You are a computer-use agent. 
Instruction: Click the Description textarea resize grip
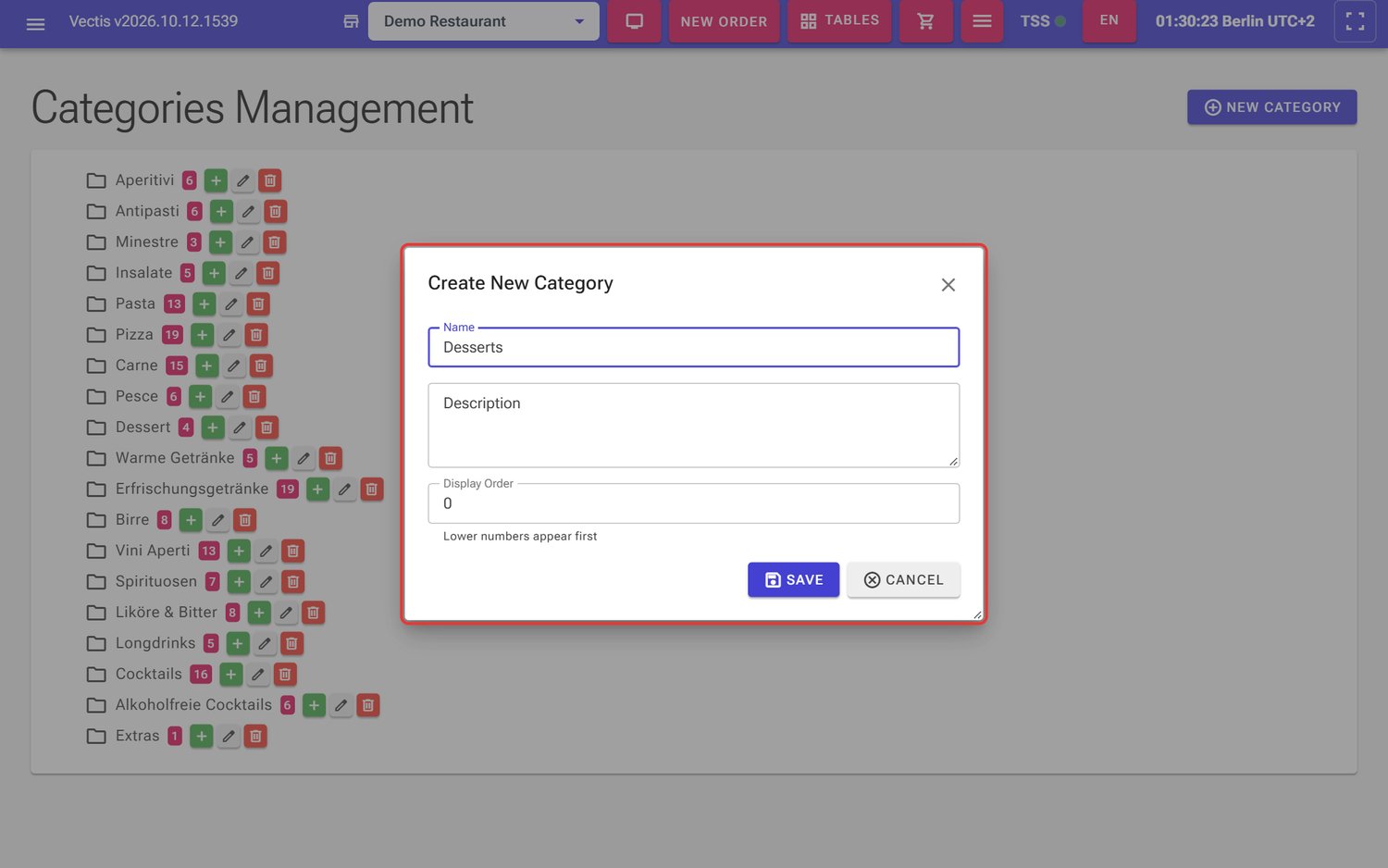(x=953, y=461)
